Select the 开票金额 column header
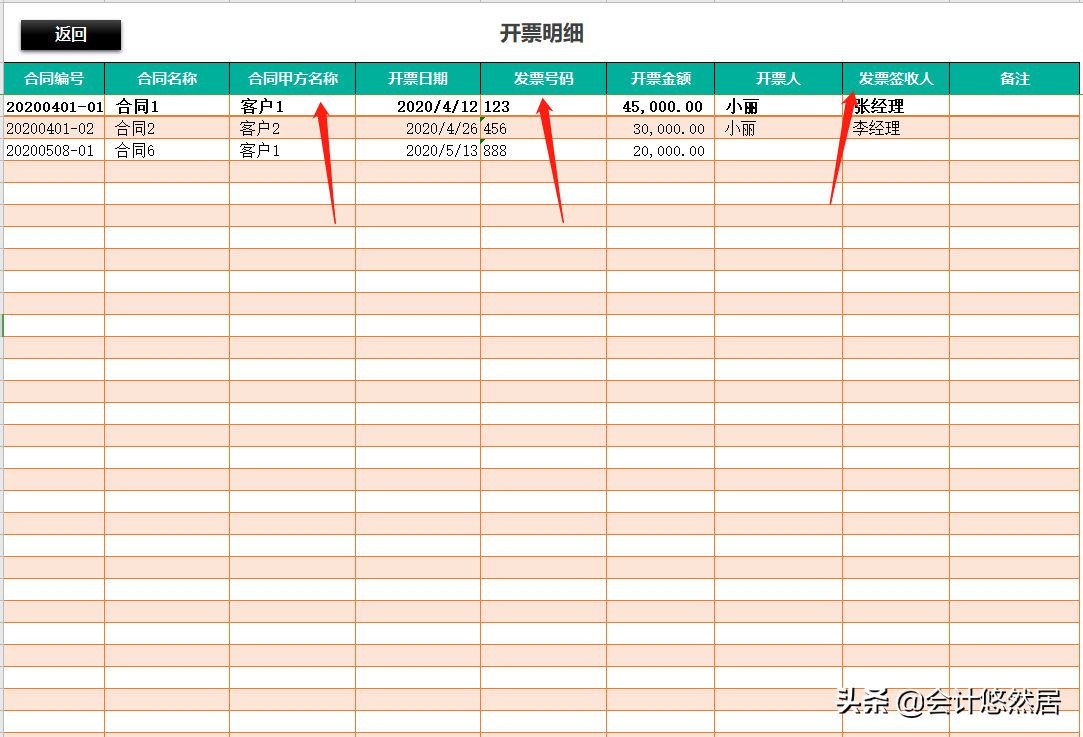The width and height of the screenshot is (1083, 737). (x=660, y=78)
